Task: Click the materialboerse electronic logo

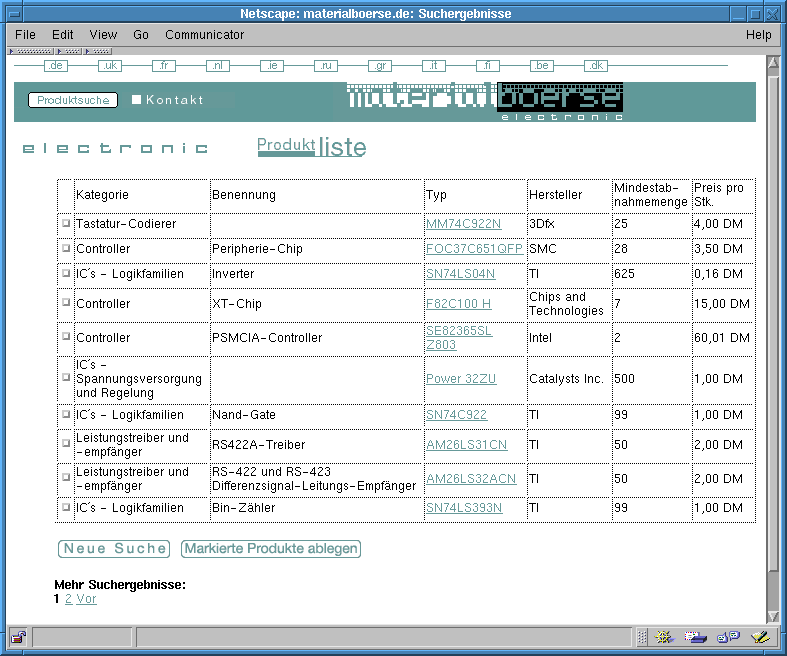Action: coord(485,101)
